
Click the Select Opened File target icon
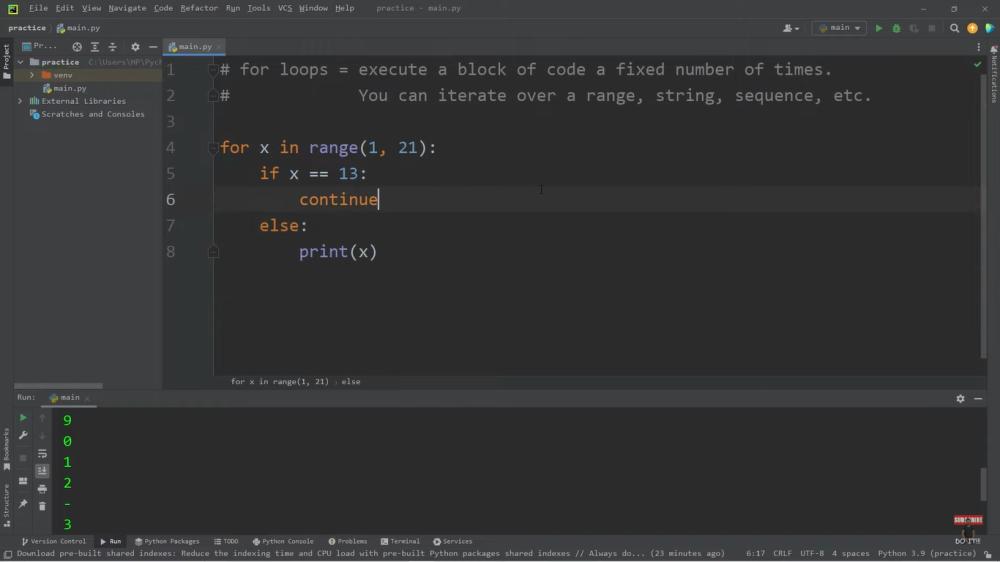coord(77,47)
